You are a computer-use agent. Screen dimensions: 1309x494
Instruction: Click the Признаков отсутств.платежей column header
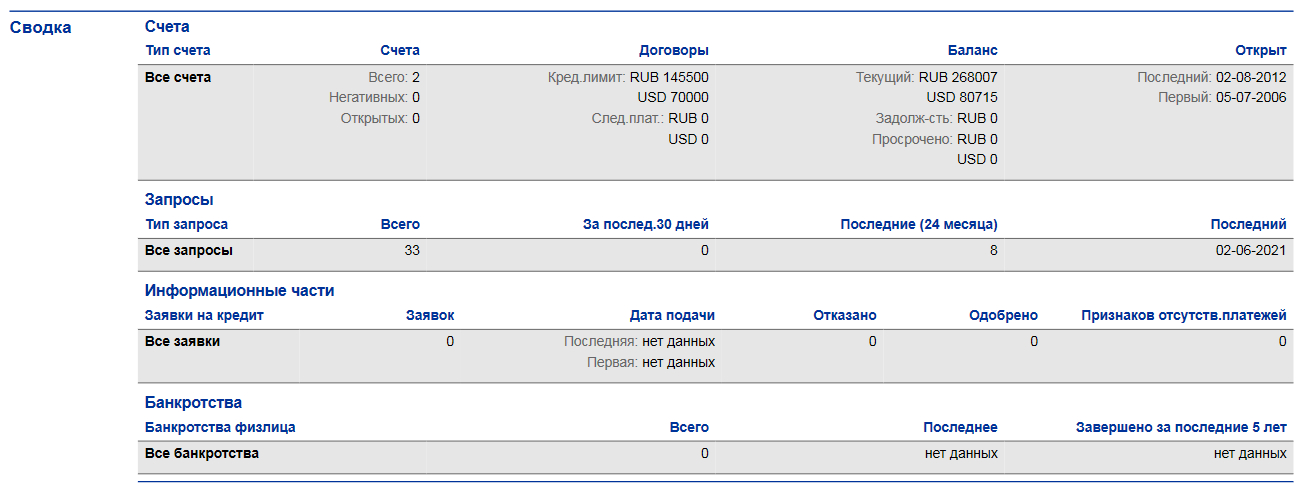click(x=1184, y=315)
